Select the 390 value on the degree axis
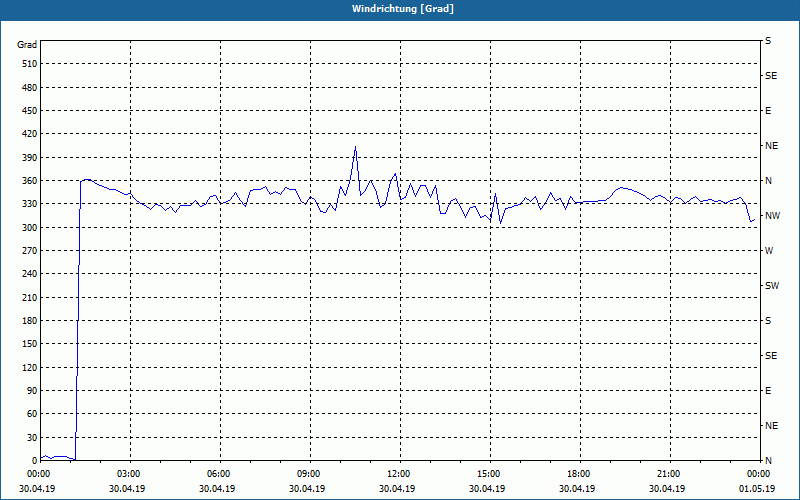Viewport: 800px width, 500px height. [x=30, y=158]
